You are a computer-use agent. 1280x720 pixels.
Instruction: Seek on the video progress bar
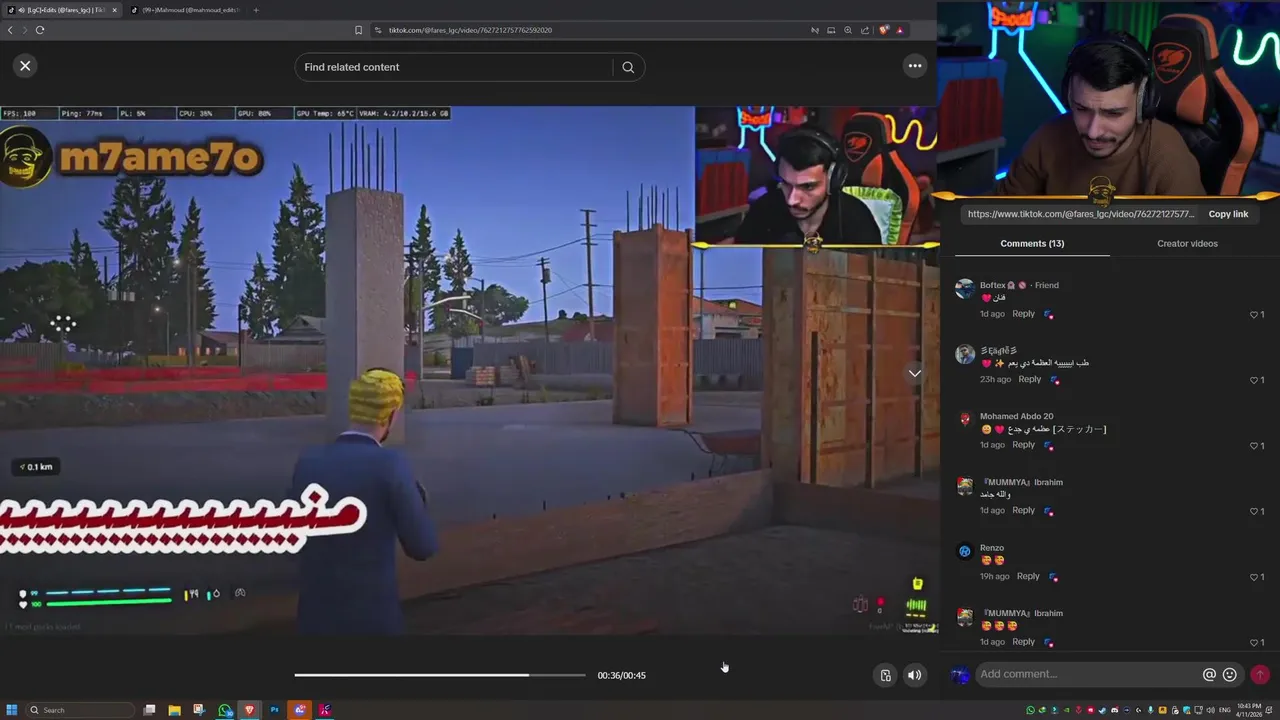click(440, 675)
